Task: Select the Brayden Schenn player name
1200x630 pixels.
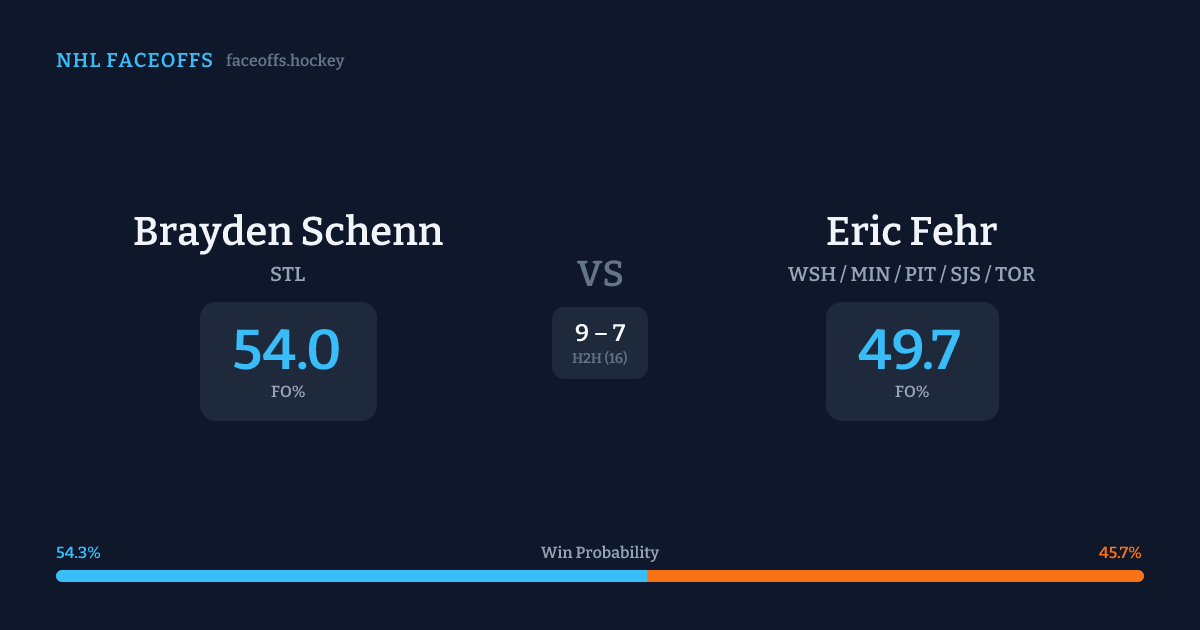Action: tap(288, 231)
